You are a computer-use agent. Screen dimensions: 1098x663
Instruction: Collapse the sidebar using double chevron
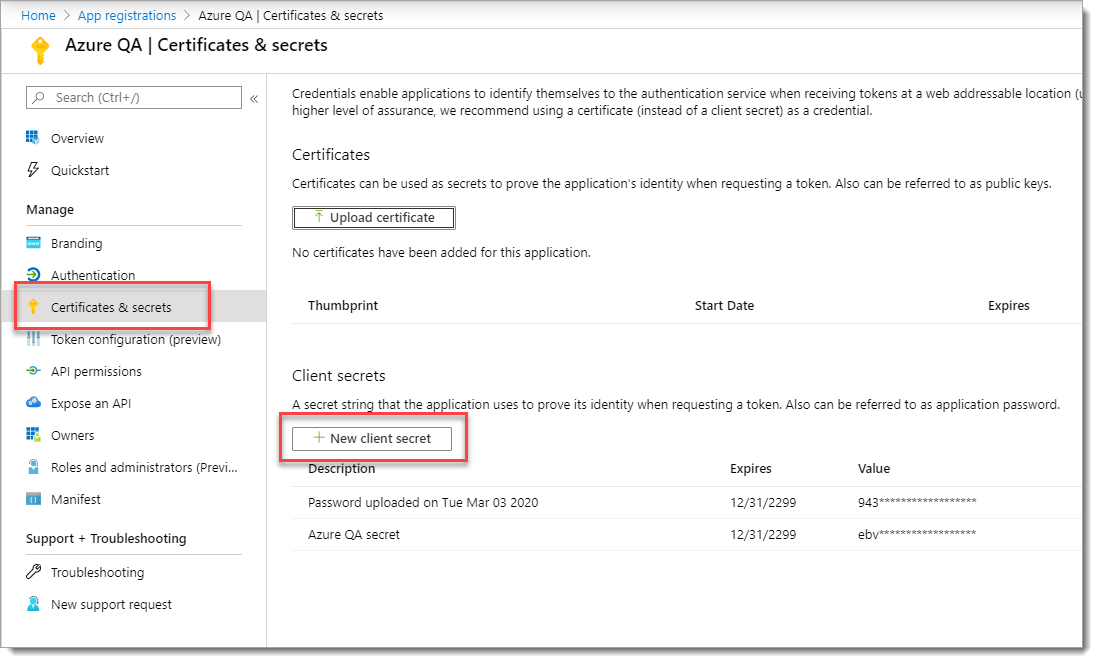(x=254, y=98)
